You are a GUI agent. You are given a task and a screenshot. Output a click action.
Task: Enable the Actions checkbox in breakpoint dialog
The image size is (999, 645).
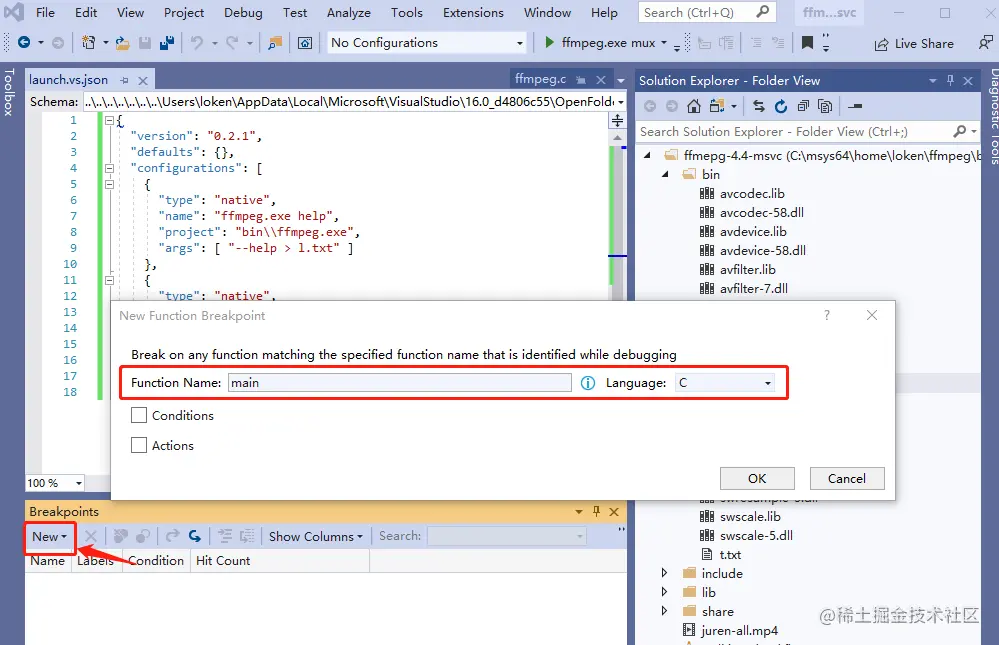[139, 445]
